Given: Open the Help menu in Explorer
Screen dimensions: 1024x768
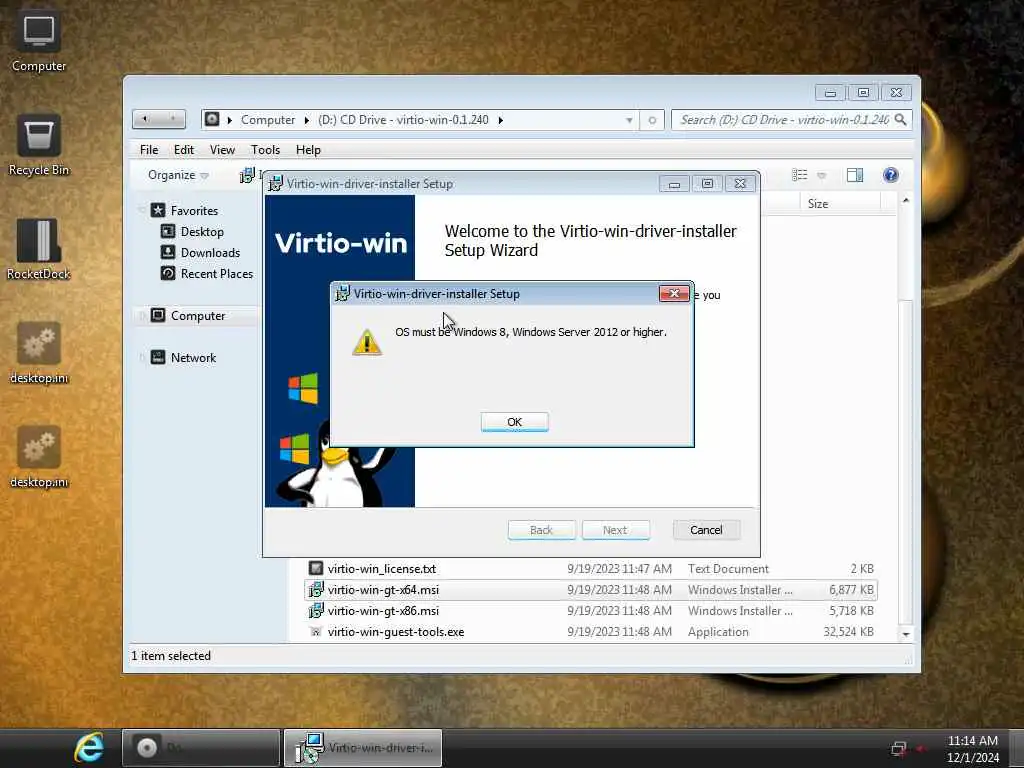Looking at the screenshot, I should [308, 150].
